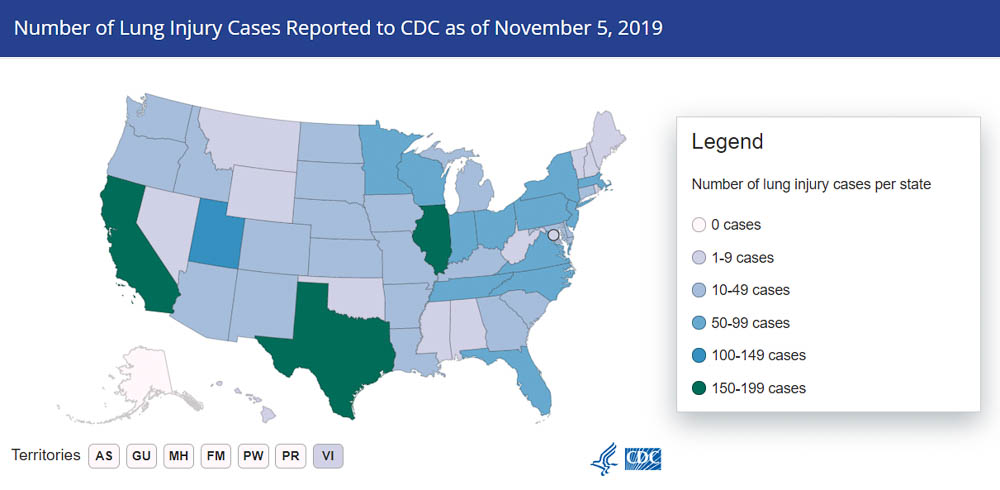Select the AS territory button
Screen dimensions: 1000x490
click(104, 455)
